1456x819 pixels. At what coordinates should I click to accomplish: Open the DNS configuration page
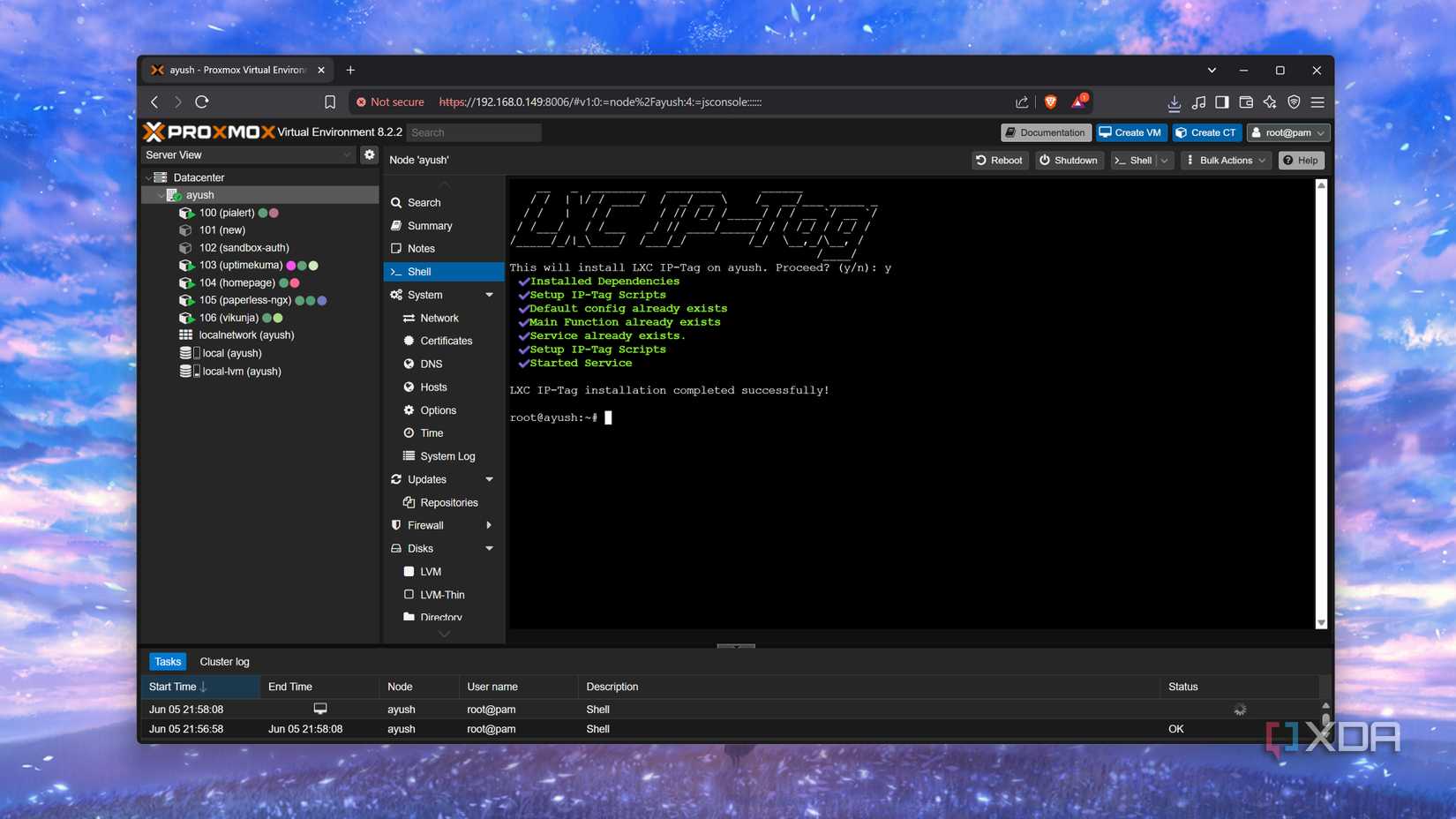430,364
